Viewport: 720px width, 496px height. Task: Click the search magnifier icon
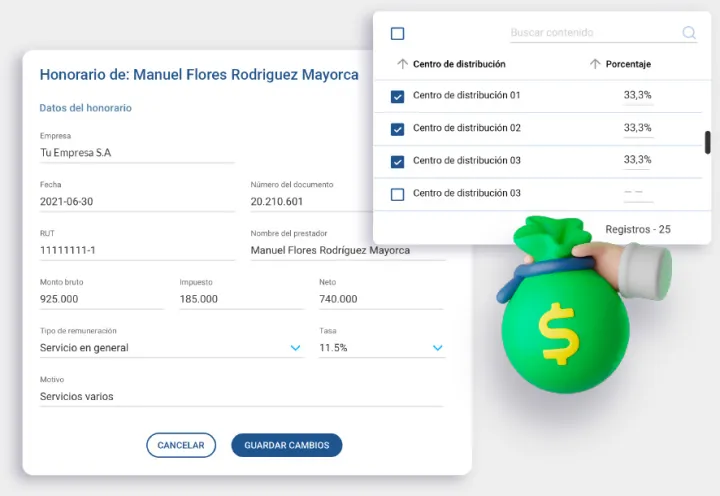coord(689,33)
